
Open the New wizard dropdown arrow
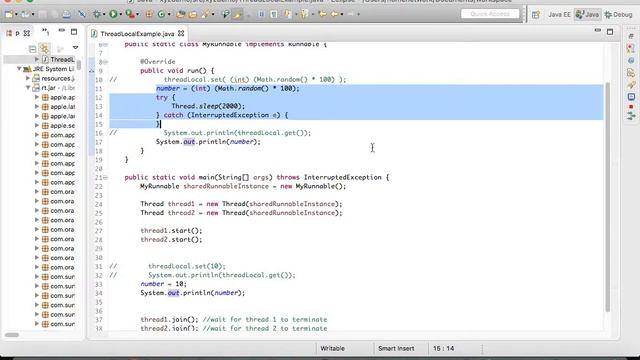pos(16,15)
